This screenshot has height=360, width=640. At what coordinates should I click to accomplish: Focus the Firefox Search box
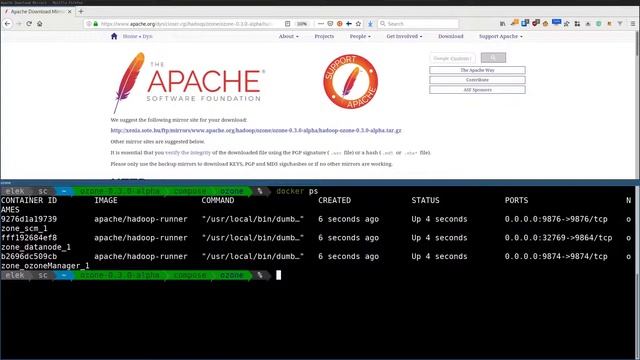[418, 24]
